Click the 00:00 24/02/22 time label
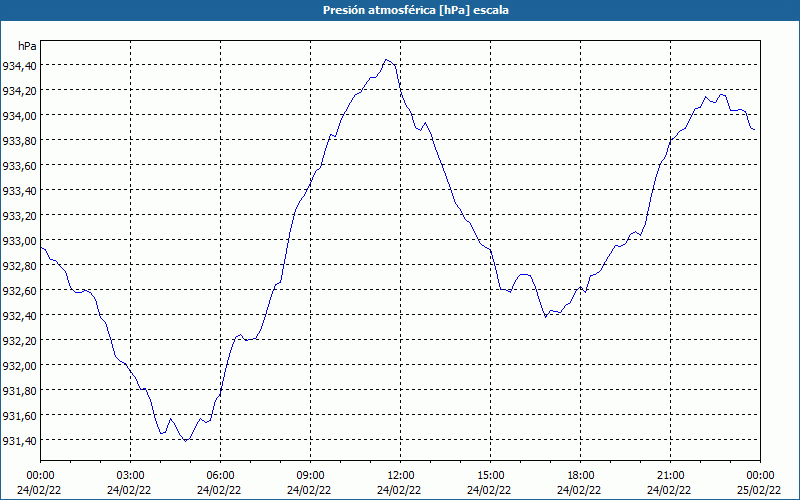800x500 pixels. pyautogui.click(x=39, y=483)
